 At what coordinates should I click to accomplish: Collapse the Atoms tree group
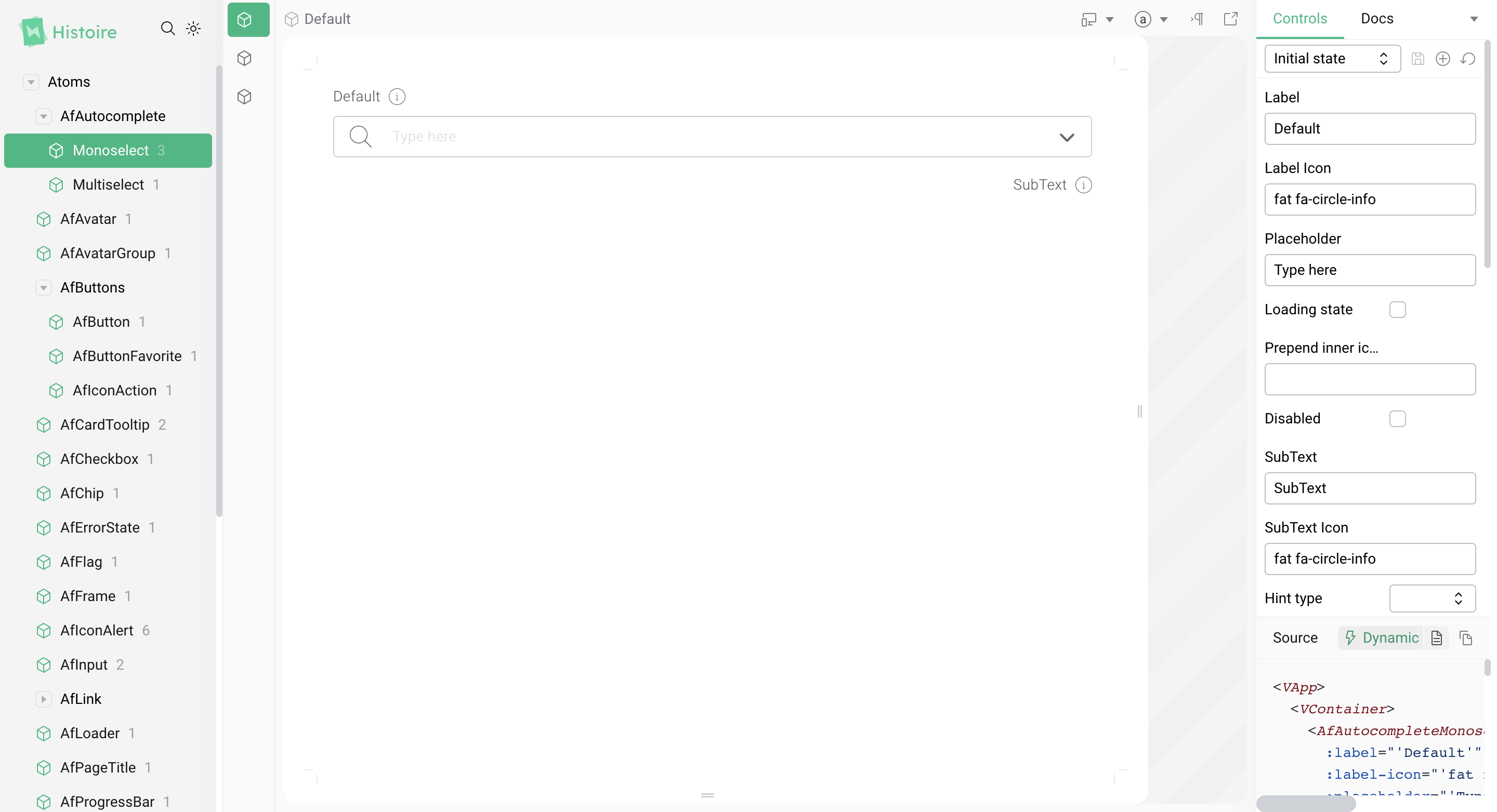pos(31,82)
